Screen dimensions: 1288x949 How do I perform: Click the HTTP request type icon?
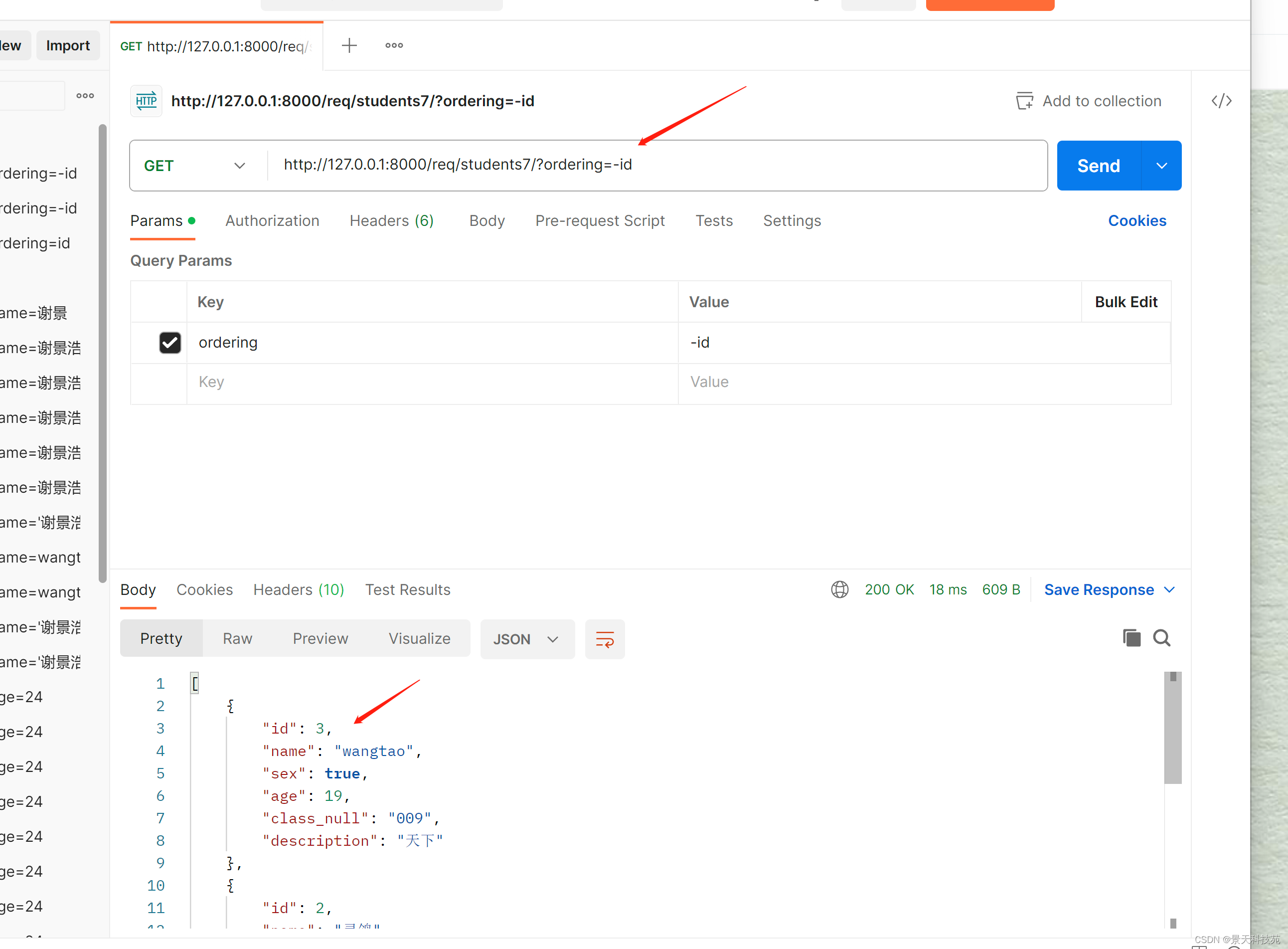(x=146, y=101)
